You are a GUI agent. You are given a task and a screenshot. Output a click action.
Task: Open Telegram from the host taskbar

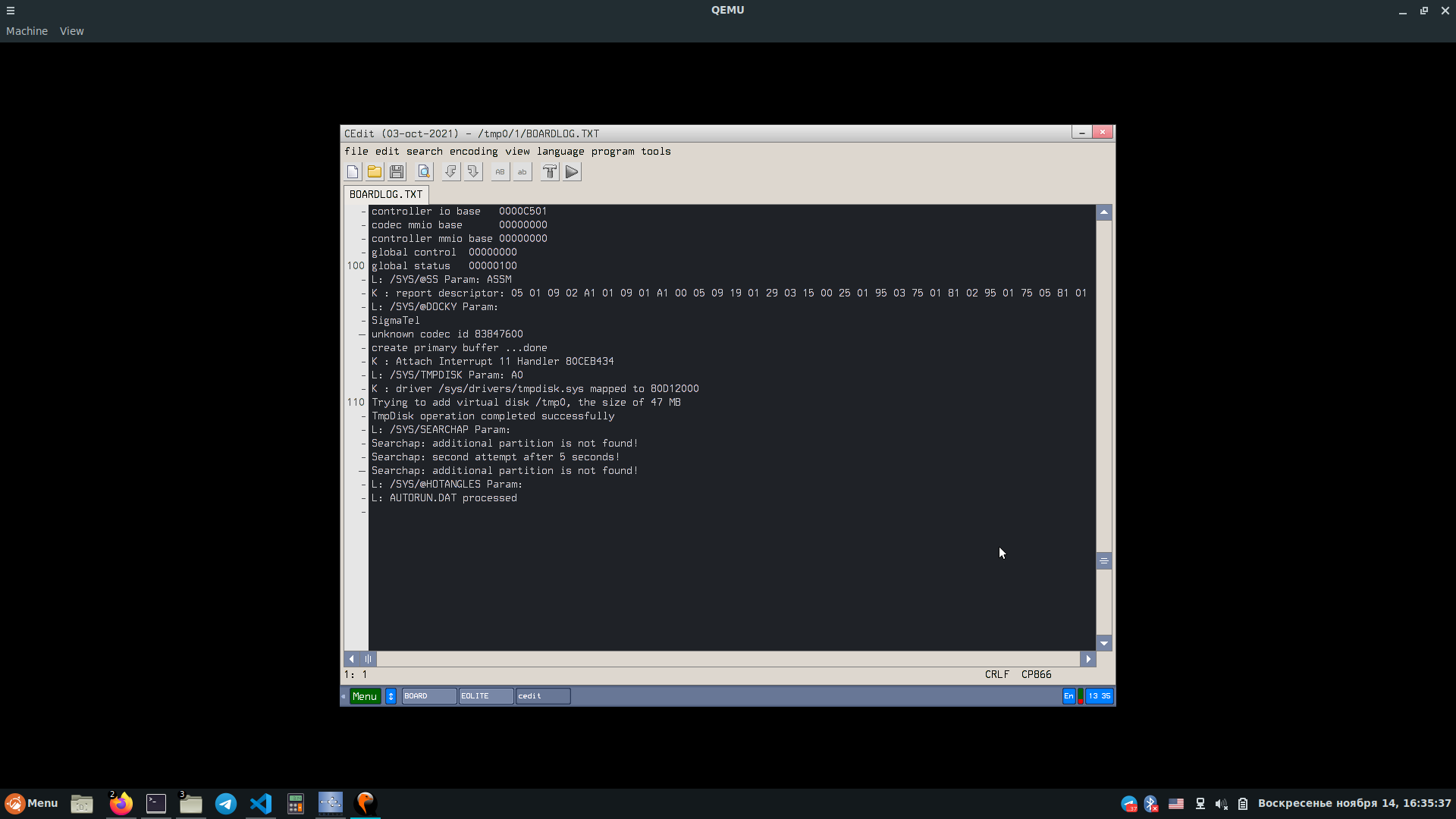tap(226, 804)
